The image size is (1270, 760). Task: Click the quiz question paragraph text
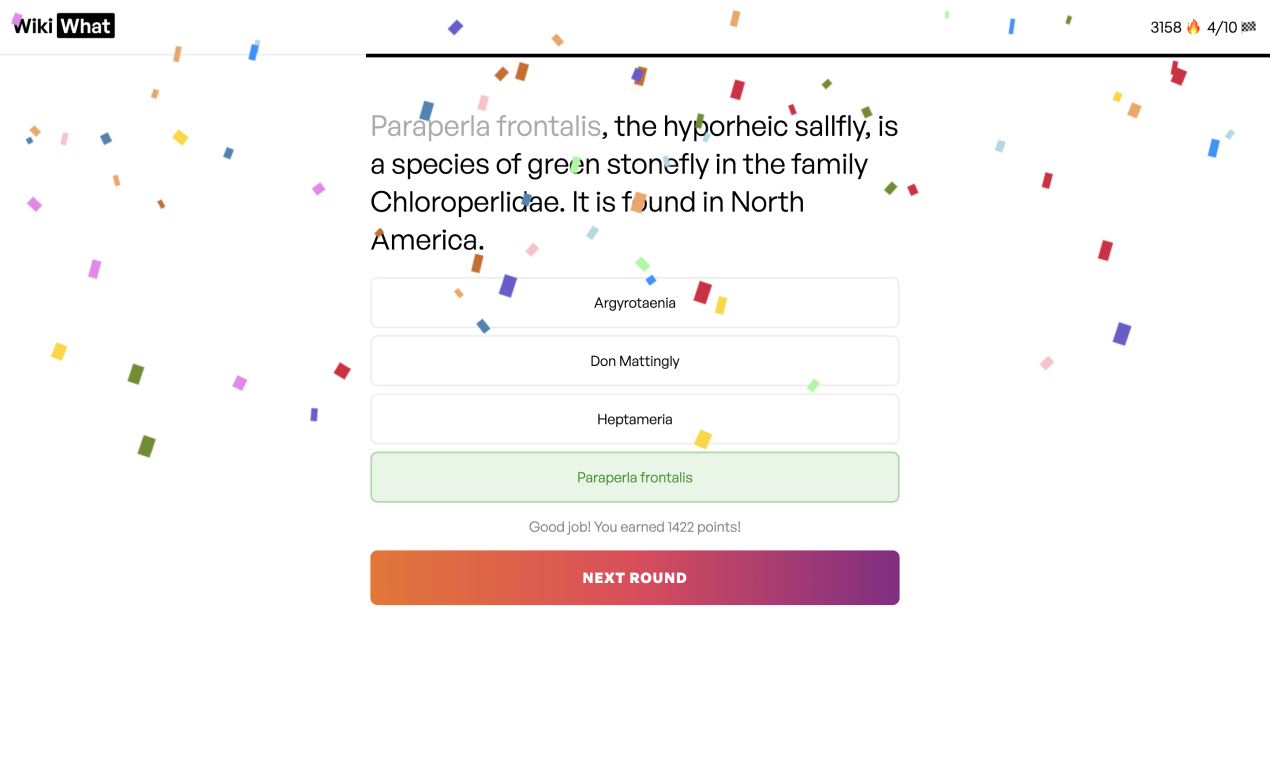point(634,182)
